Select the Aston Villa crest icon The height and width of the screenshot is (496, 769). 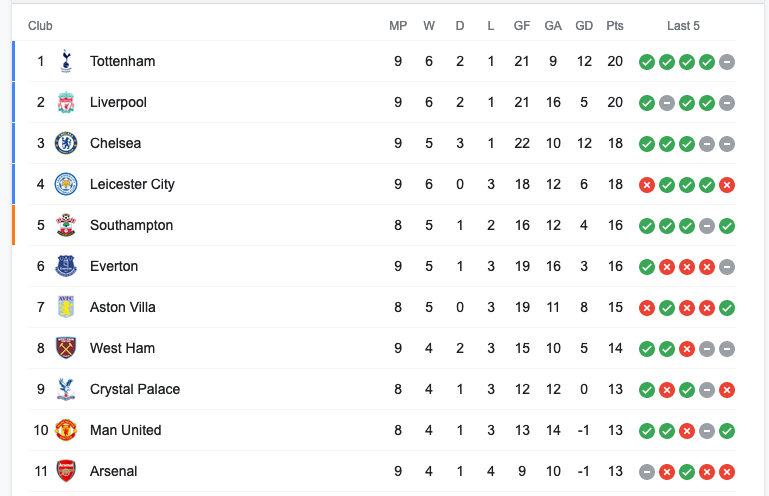(66, 307)
